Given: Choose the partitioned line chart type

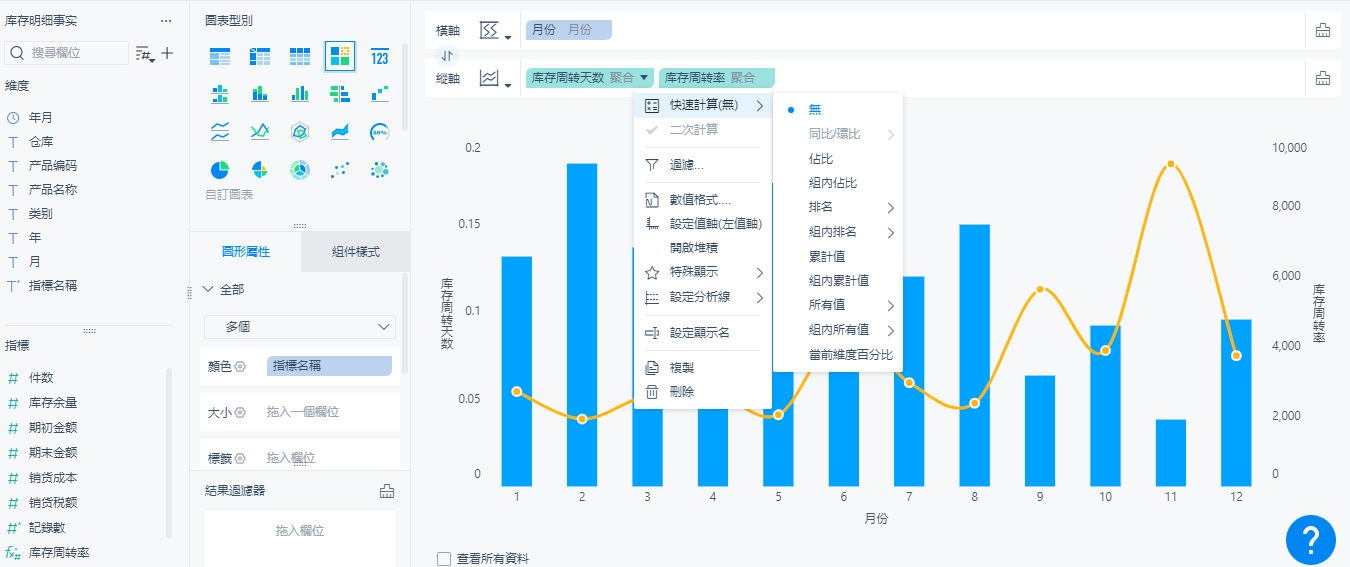Looking at the screenshot, I should coord(220,131).
